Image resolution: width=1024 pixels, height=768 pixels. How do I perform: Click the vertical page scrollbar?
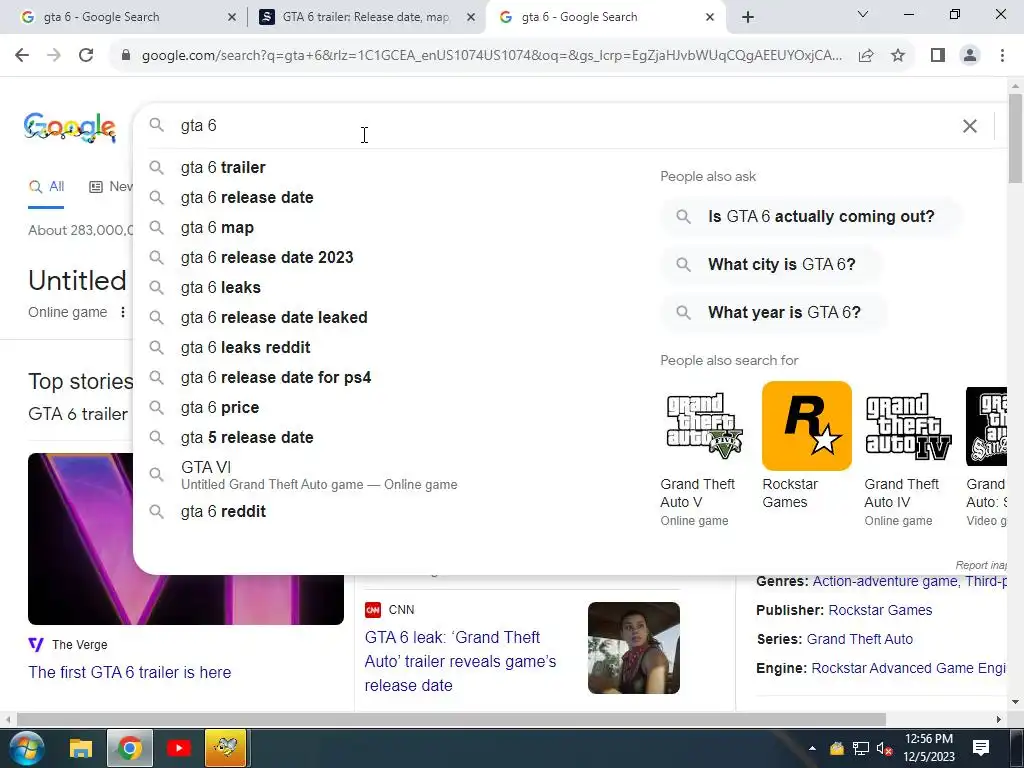1015,138
